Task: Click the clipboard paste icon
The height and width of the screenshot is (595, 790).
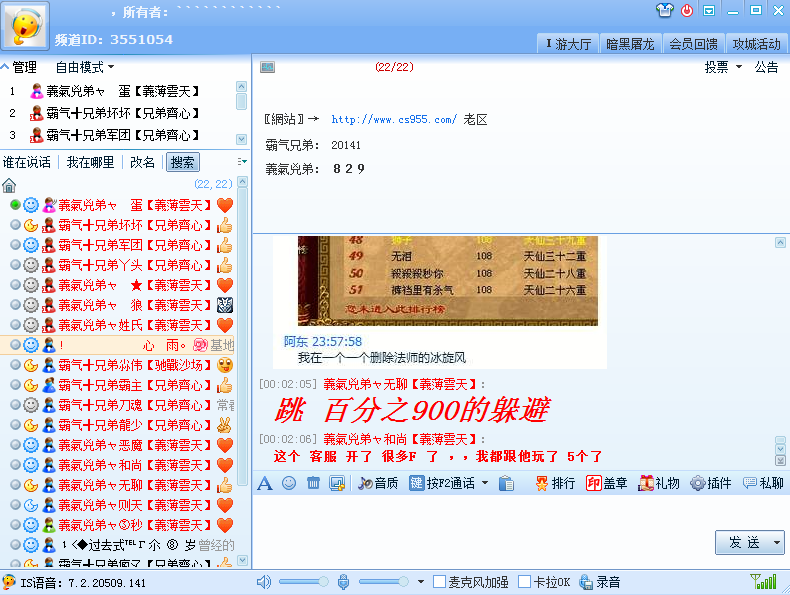Action: pyautogui.click(x=506, y=484)
